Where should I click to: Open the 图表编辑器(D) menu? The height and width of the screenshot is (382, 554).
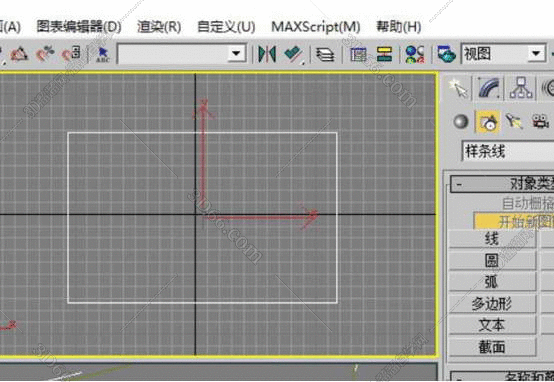(x=79, y=27)
